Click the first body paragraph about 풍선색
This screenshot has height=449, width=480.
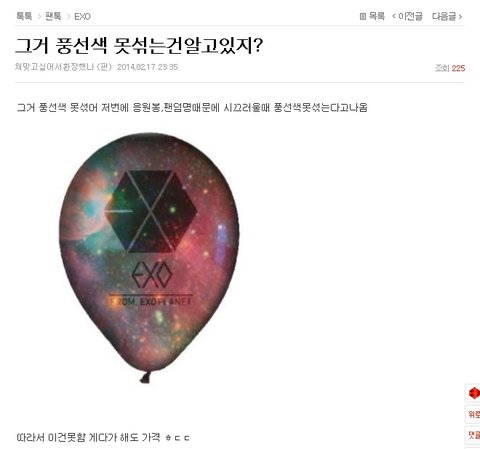click(192, 107)
